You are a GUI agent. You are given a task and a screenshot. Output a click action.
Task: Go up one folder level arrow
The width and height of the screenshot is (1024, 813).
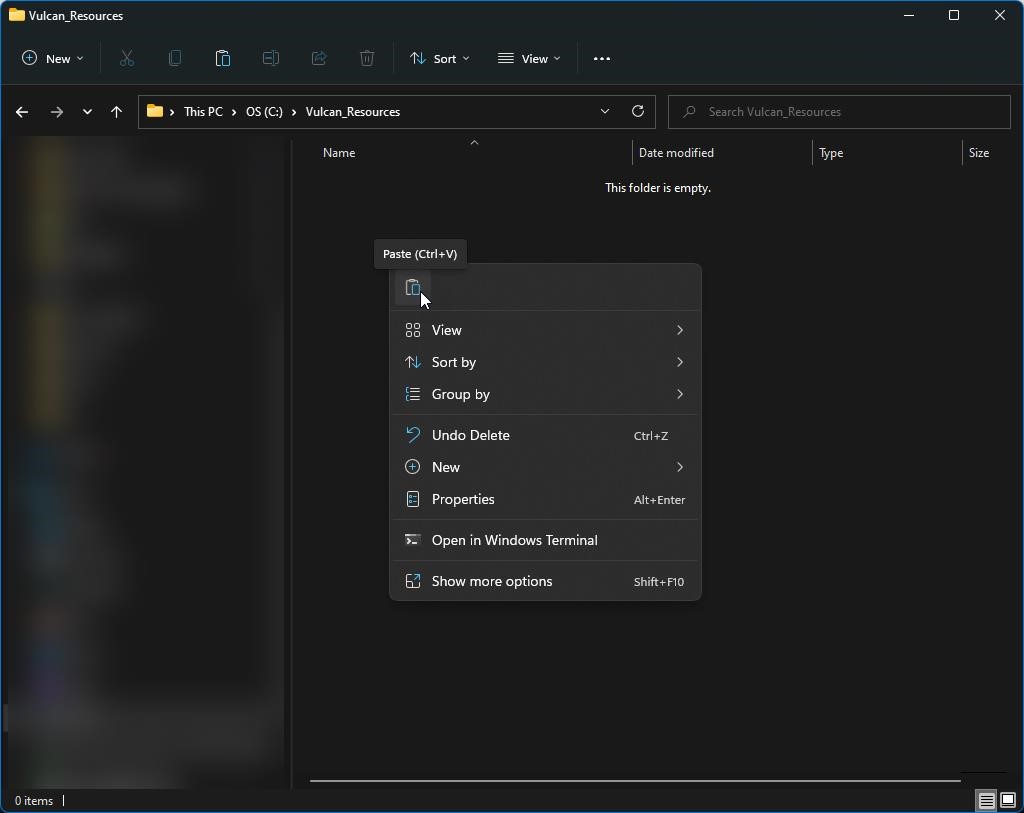[x=116, y=112]
